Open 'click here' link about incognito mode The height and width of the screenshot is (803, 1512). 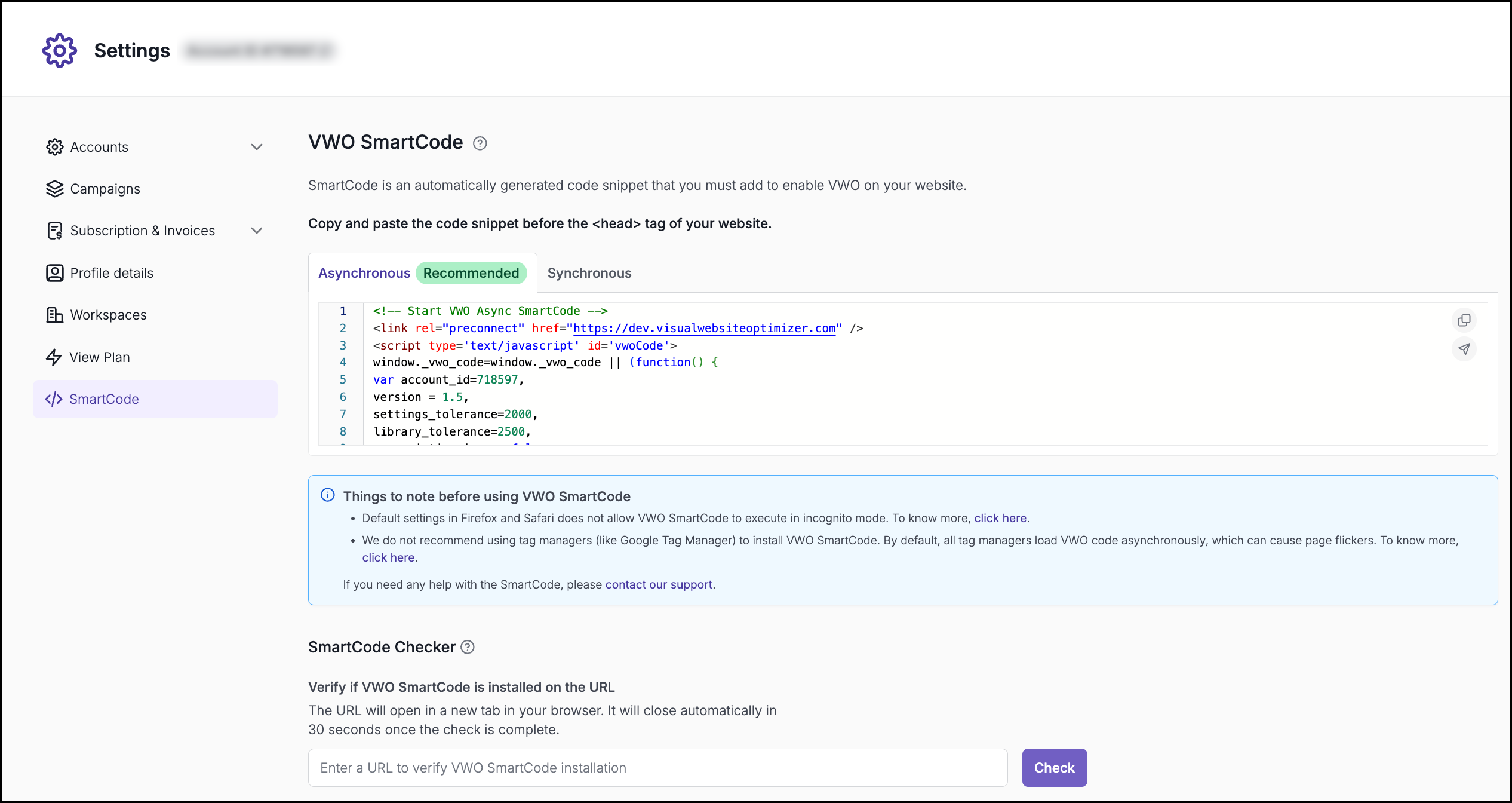coord(1000,518)
